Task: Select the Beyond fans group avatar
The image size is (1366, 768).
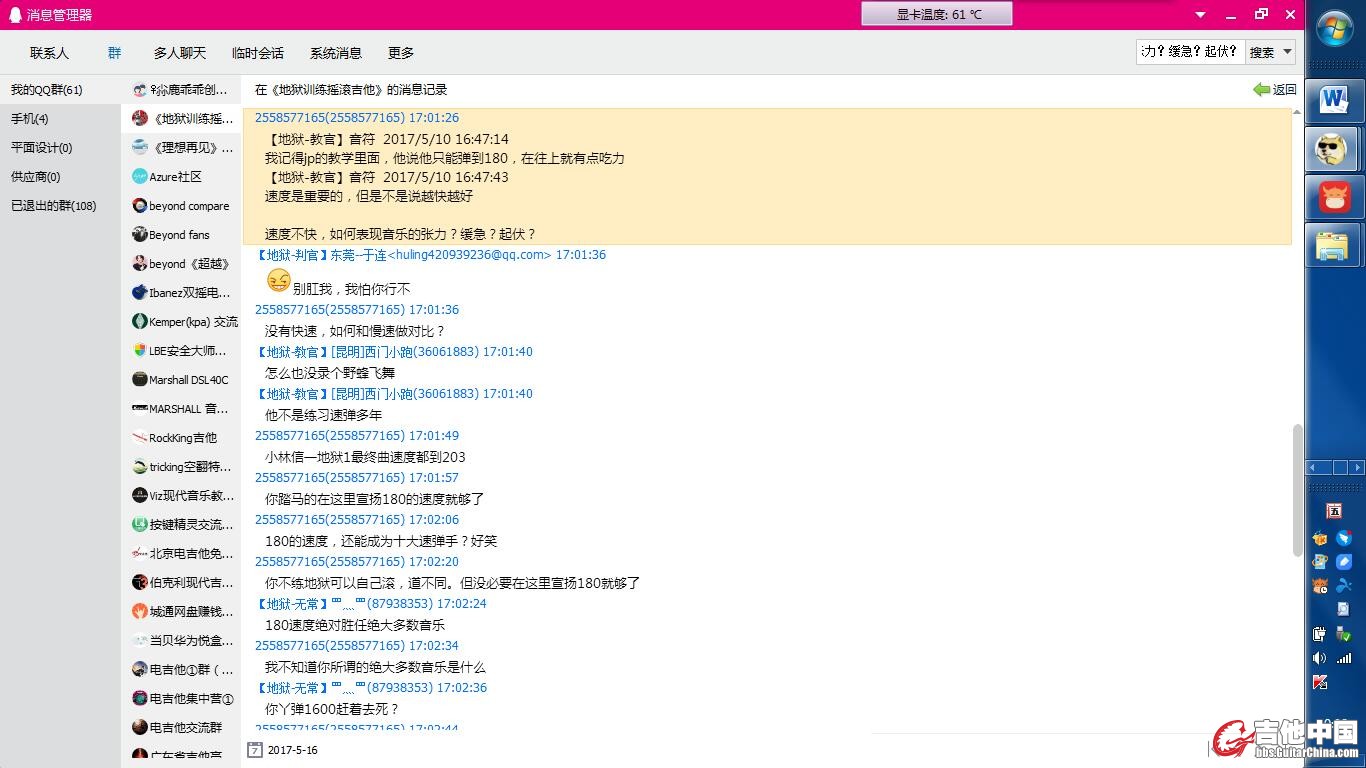Action: coord(140,235)
